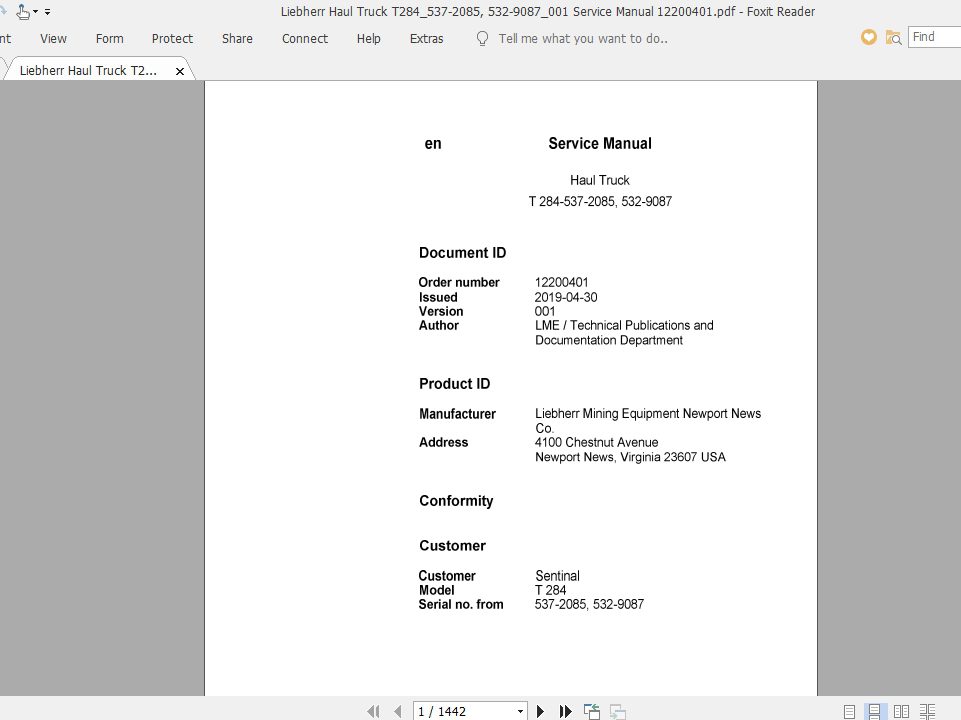Image resolution: width=961 pixels, height=720 pixels.
Task: Open Customize Quick Access Toolbar dropdown
Action: click(47, 12)
